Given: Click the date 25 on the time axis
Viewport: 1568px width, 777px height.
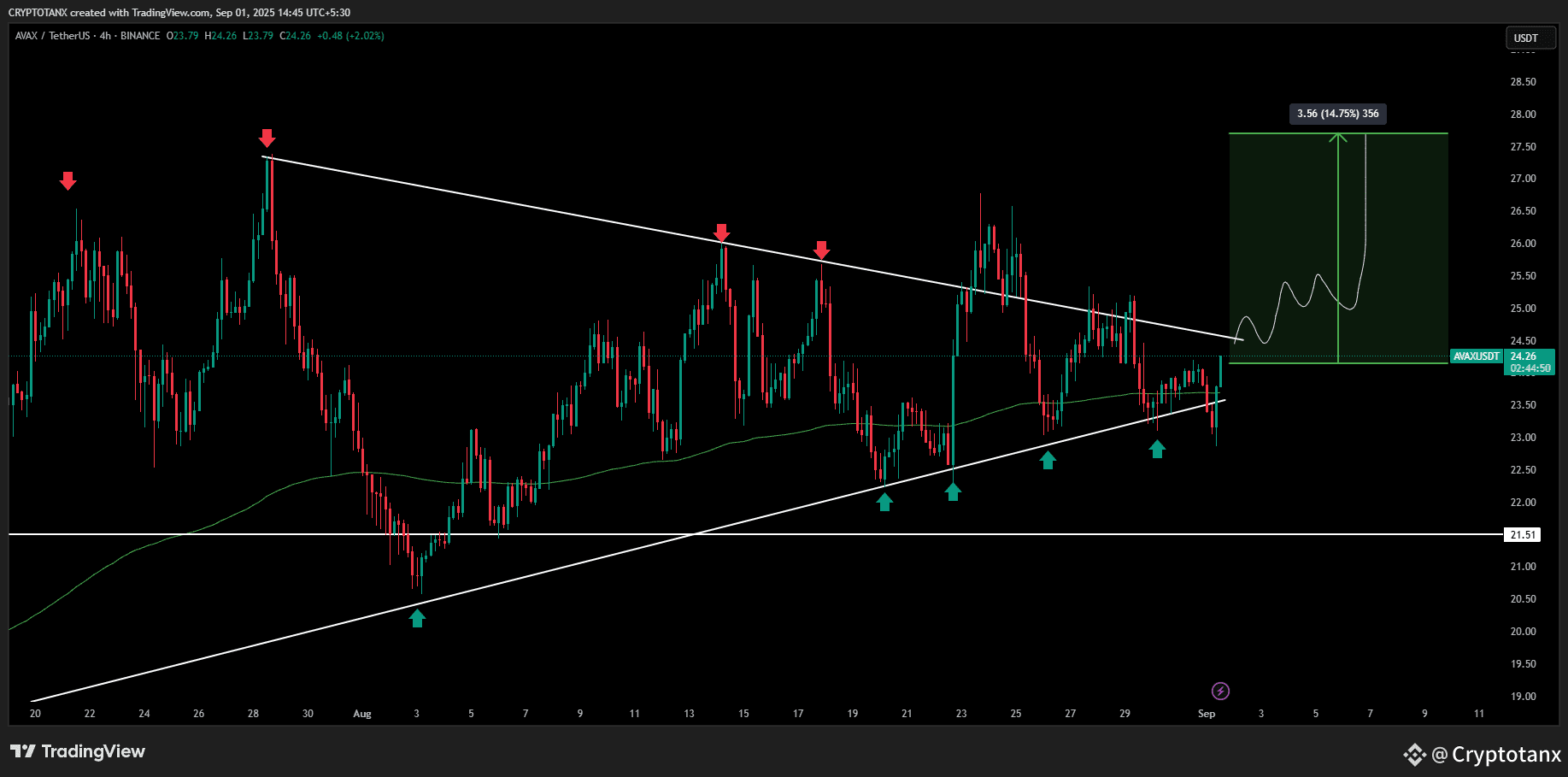Looking at the screenshot, I should pyautogui.click(x=1016, y=714).
